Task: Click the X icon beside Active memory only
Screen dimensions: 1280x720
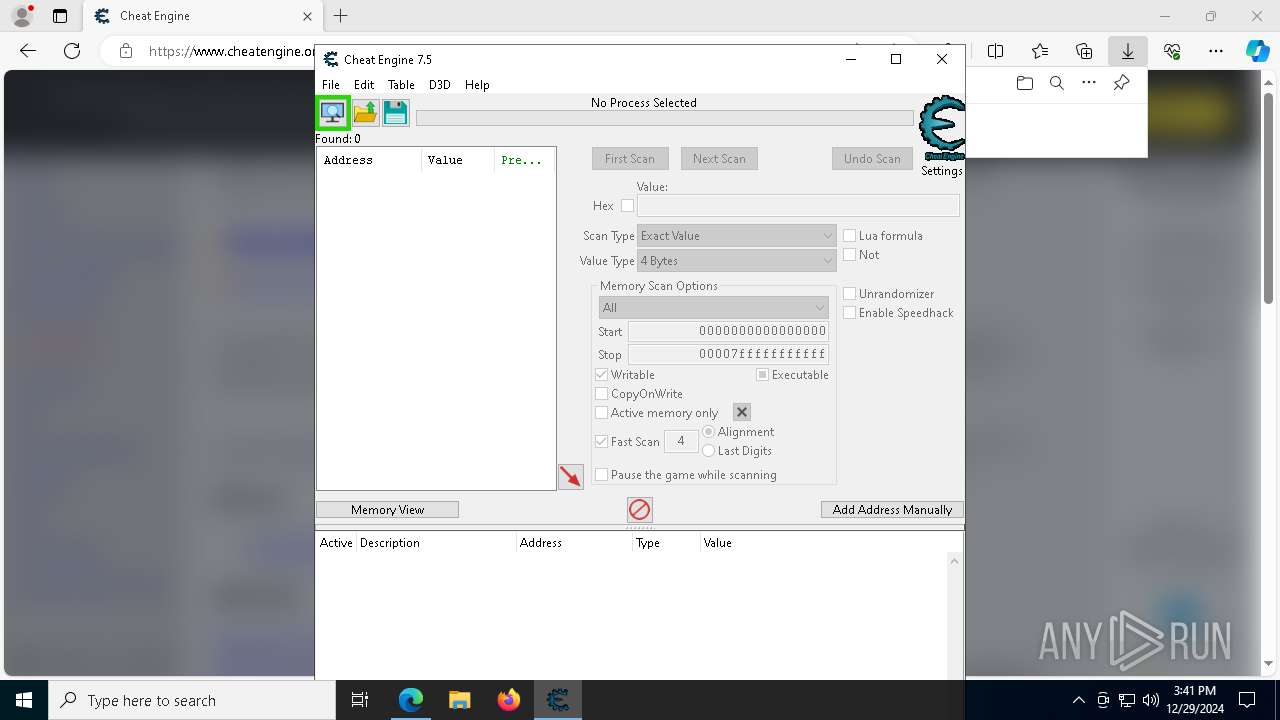Action: point(742,412)
